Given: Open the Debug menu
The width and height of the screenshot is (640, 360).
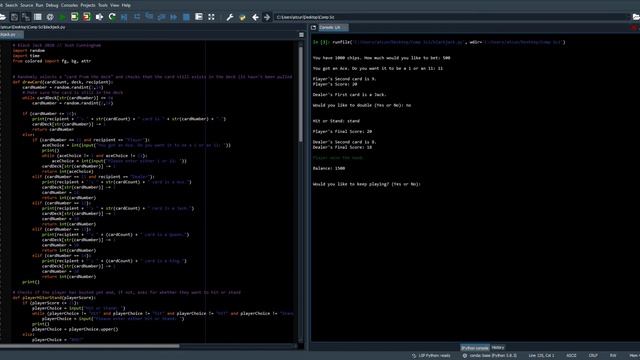Looking at the screenshot, I should (52, 5).
